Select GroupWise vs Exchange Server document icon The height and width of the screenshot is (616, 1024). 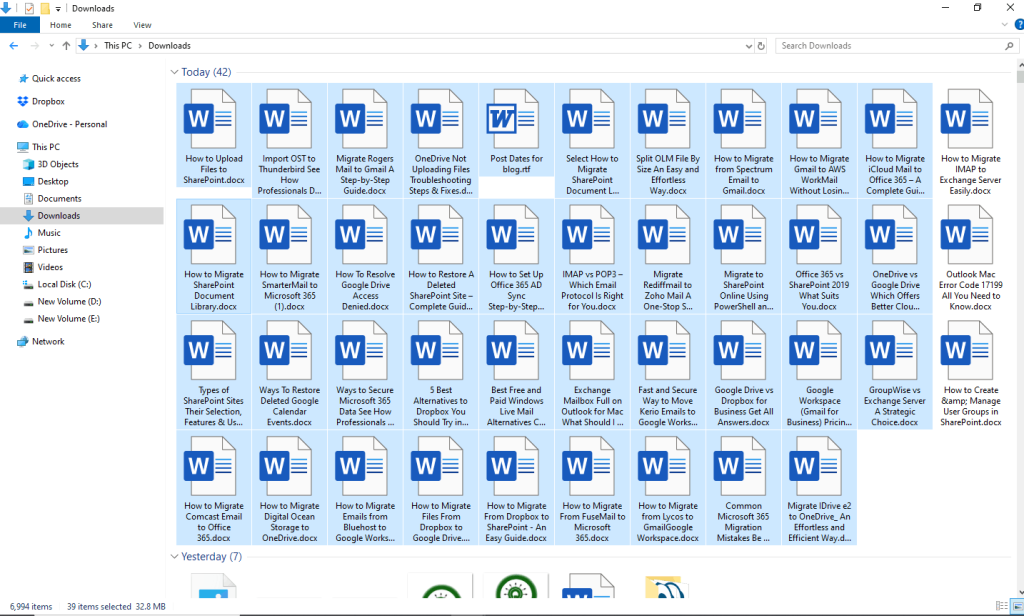click(x=891, y=351)
